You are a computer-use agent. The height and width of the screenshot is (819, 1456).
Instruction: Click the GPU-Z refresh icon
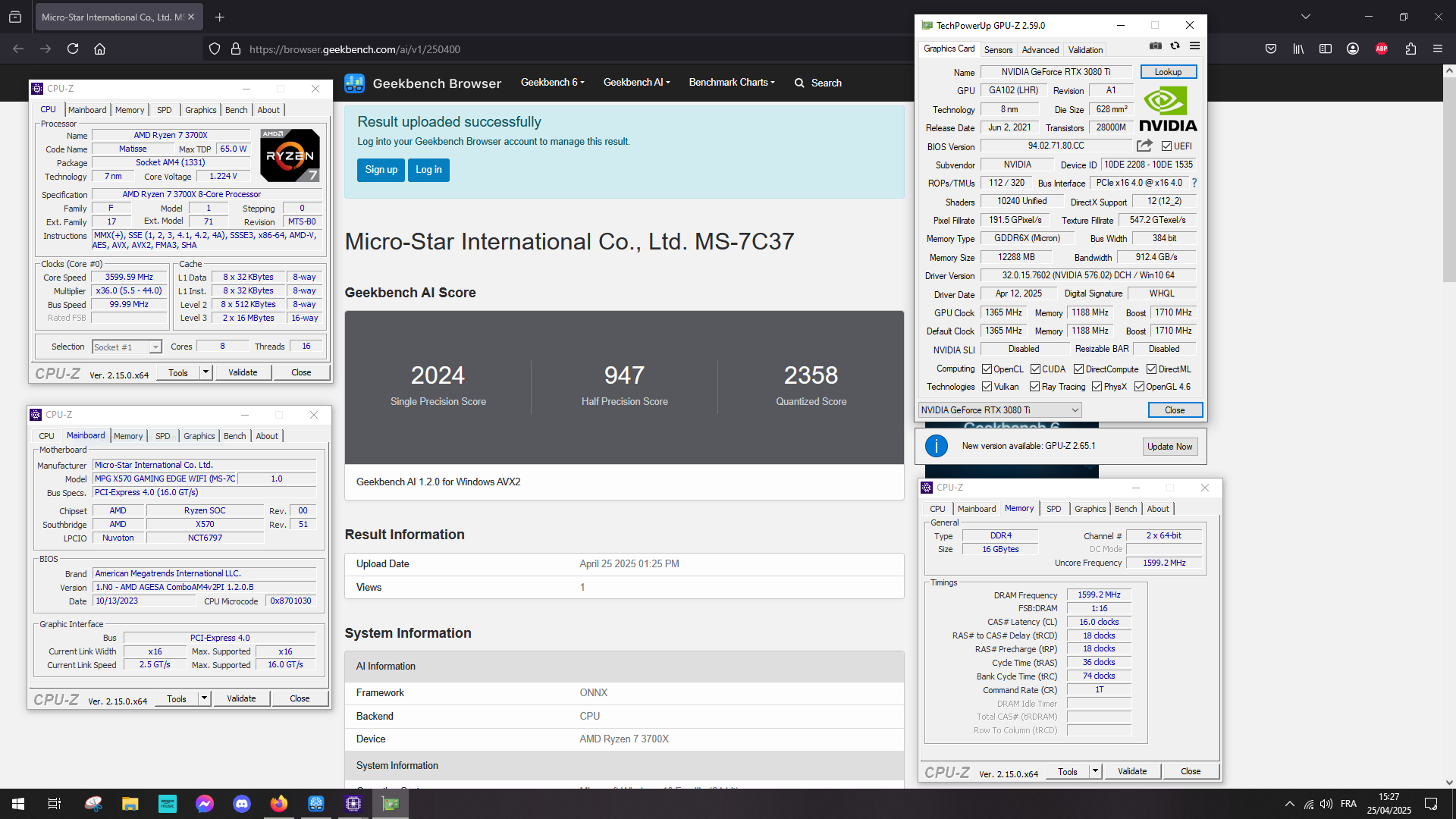(1175, 46)
